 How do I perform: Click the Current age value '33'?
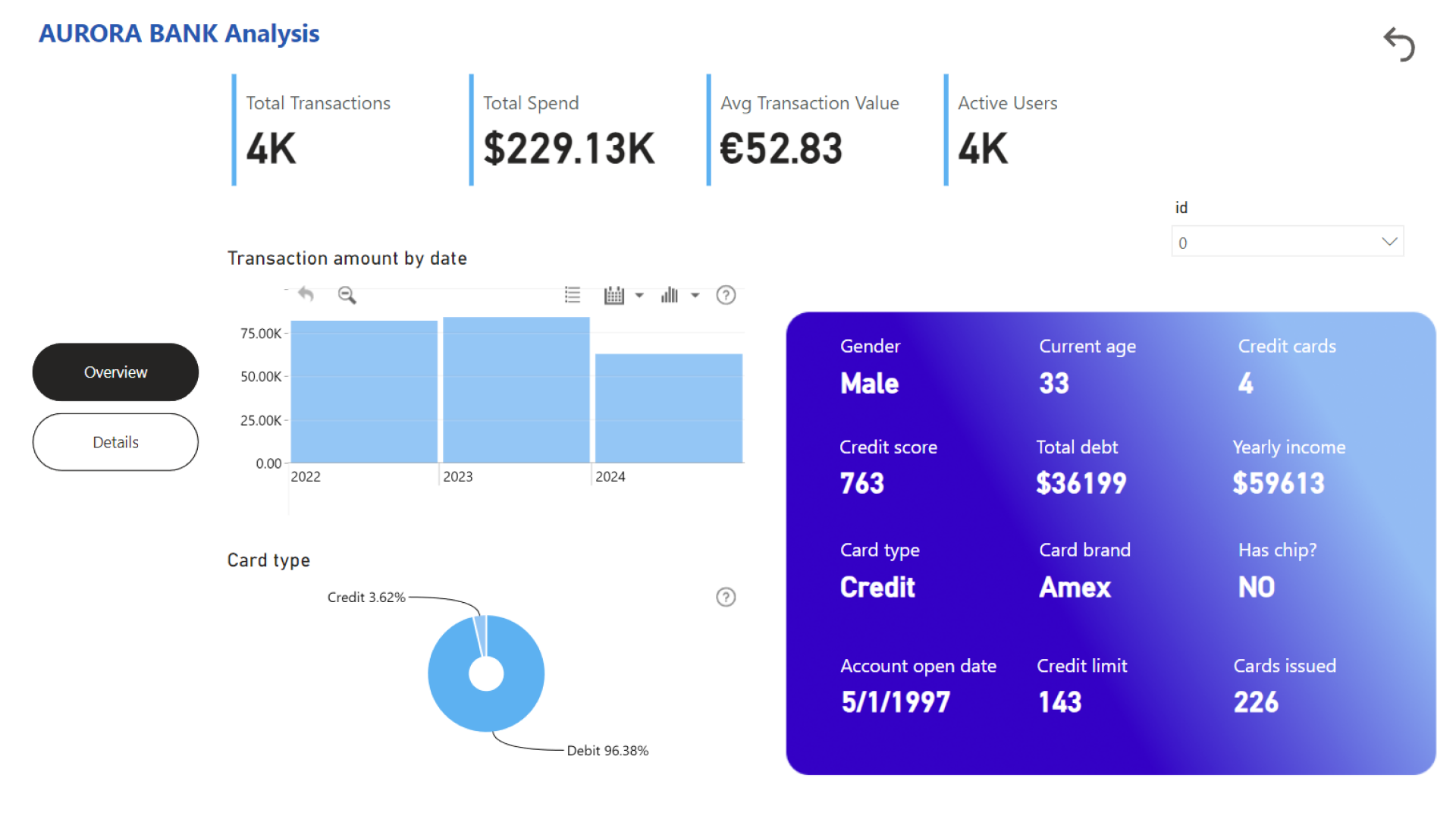[x=1054, y=384]
